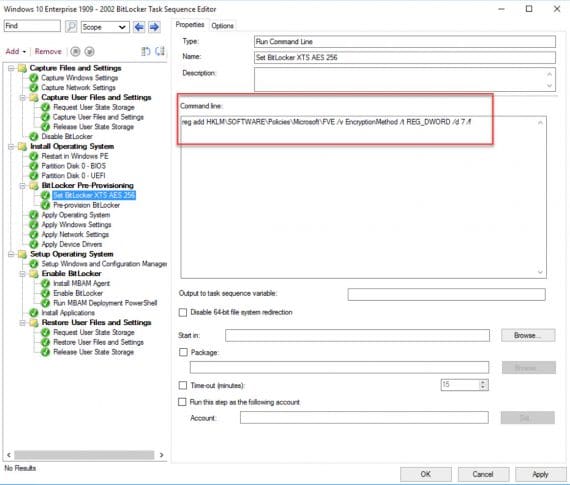Click the tree panel horizontal scrollbar

pos(84,455)
